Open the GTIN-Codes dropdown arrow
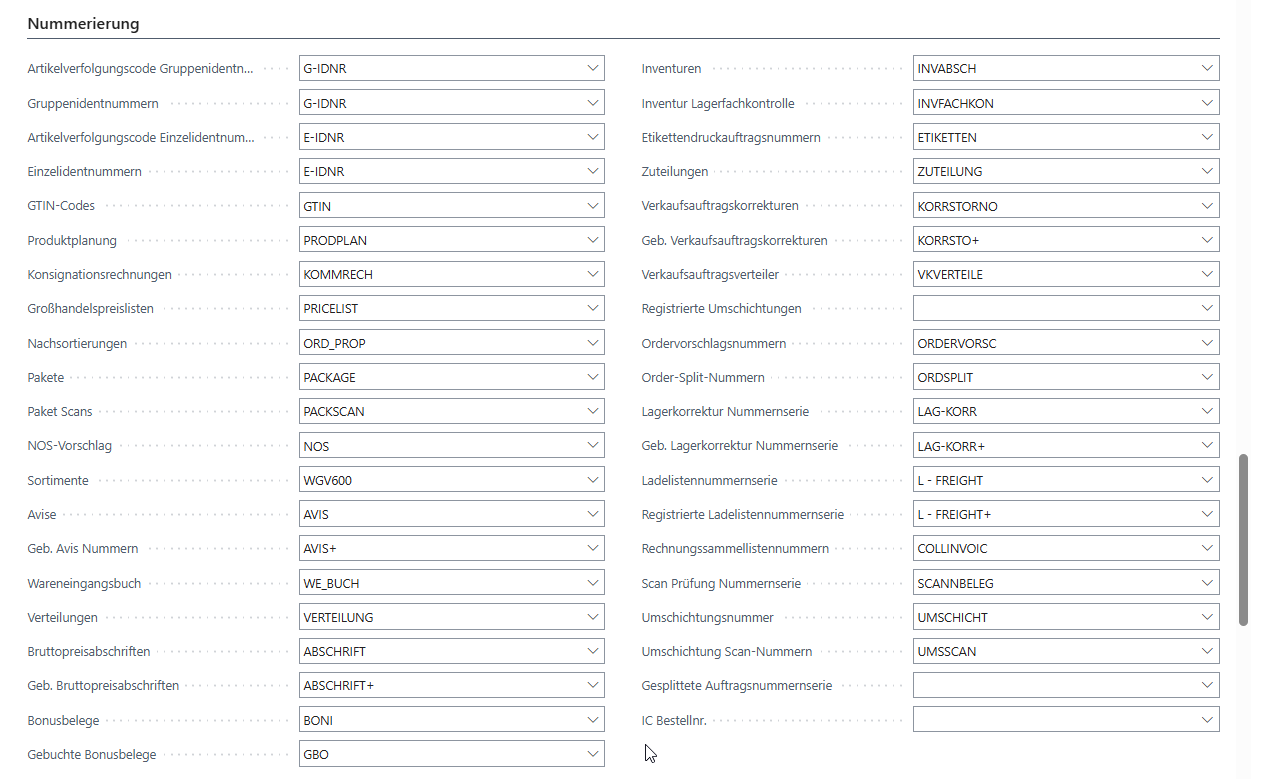Screen dimensions: 1270x779 tap(591, 206)
